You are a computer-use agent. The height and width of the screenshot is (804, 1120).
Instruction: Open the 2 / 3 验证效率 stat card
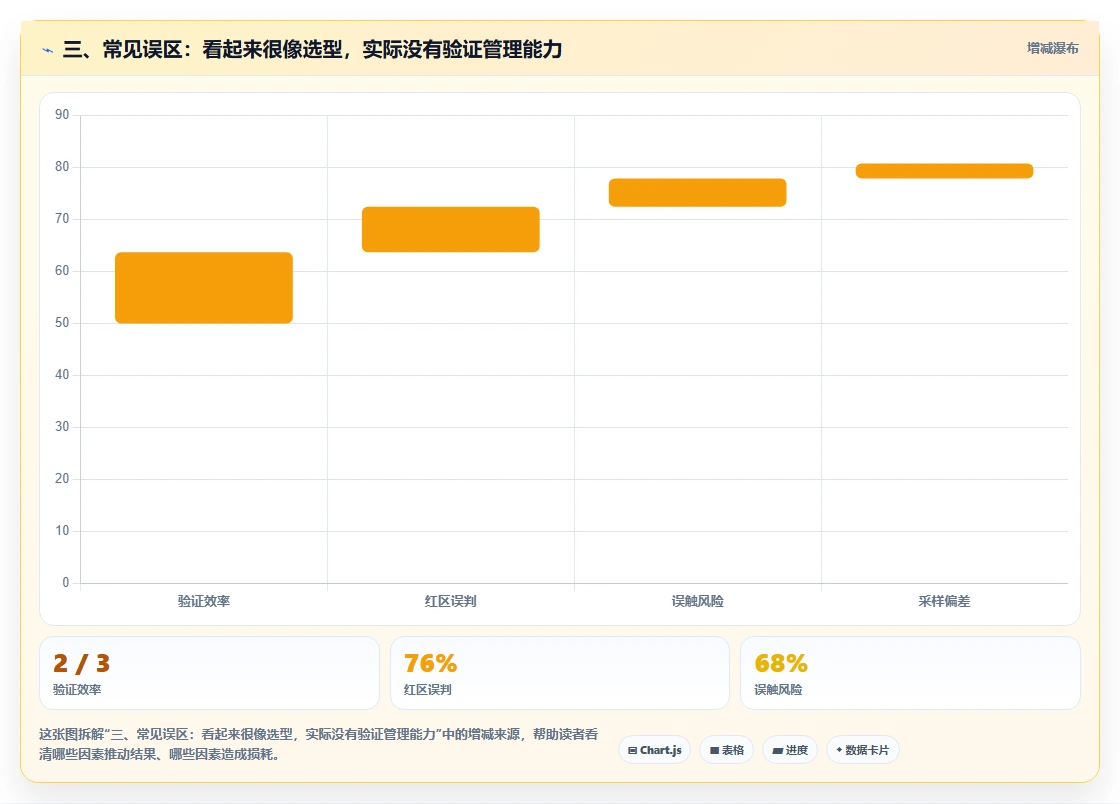(209, 673)
